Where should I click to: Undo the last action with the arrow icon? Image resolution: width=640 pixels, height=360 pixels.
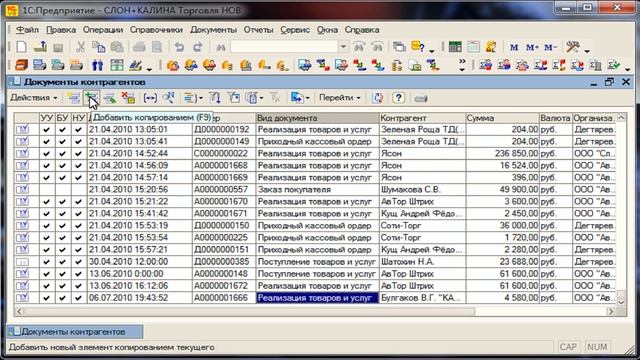179,47
